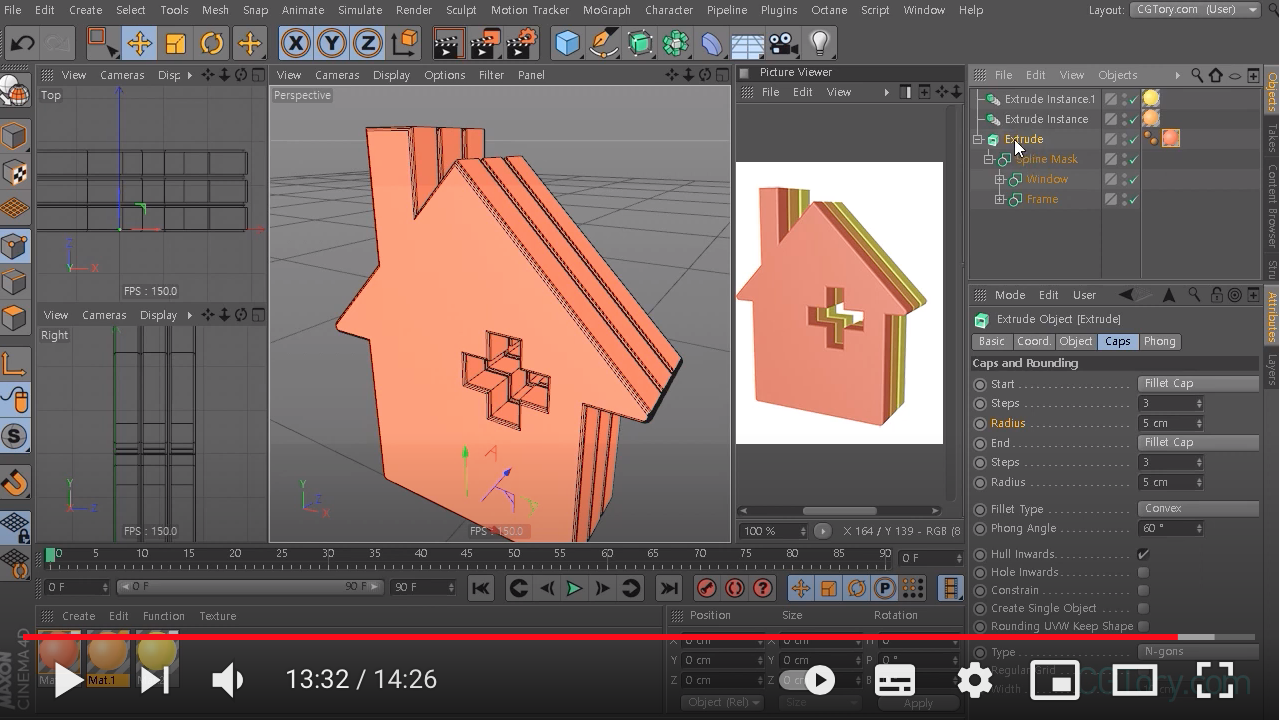This screenshot has height=720, width=1280.
Task: Add a Cube primitive object
Action: pyautogui.click(x=567, y=43)
